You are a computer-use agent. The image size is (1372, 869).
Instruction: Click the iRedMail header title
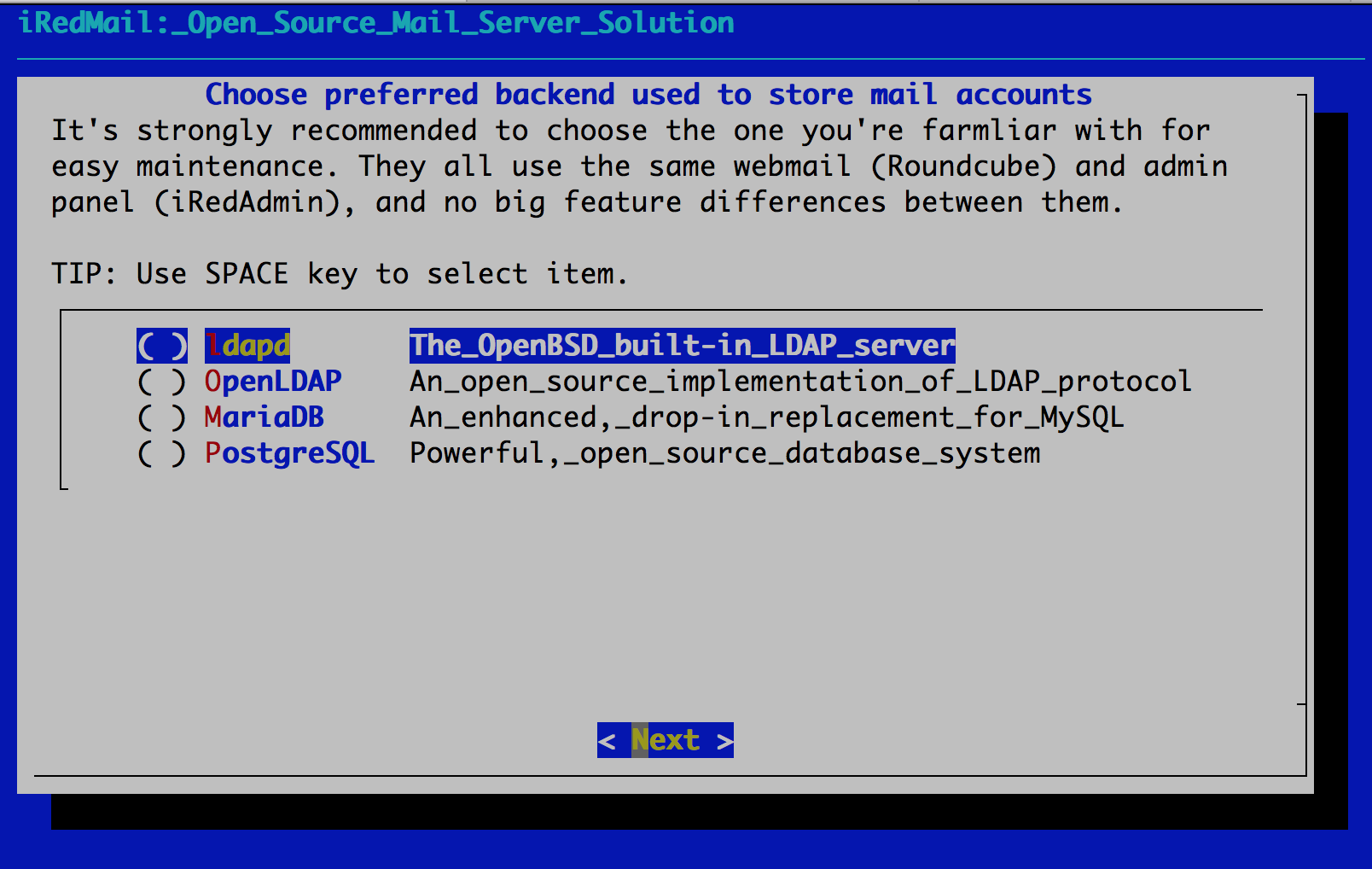376,23
